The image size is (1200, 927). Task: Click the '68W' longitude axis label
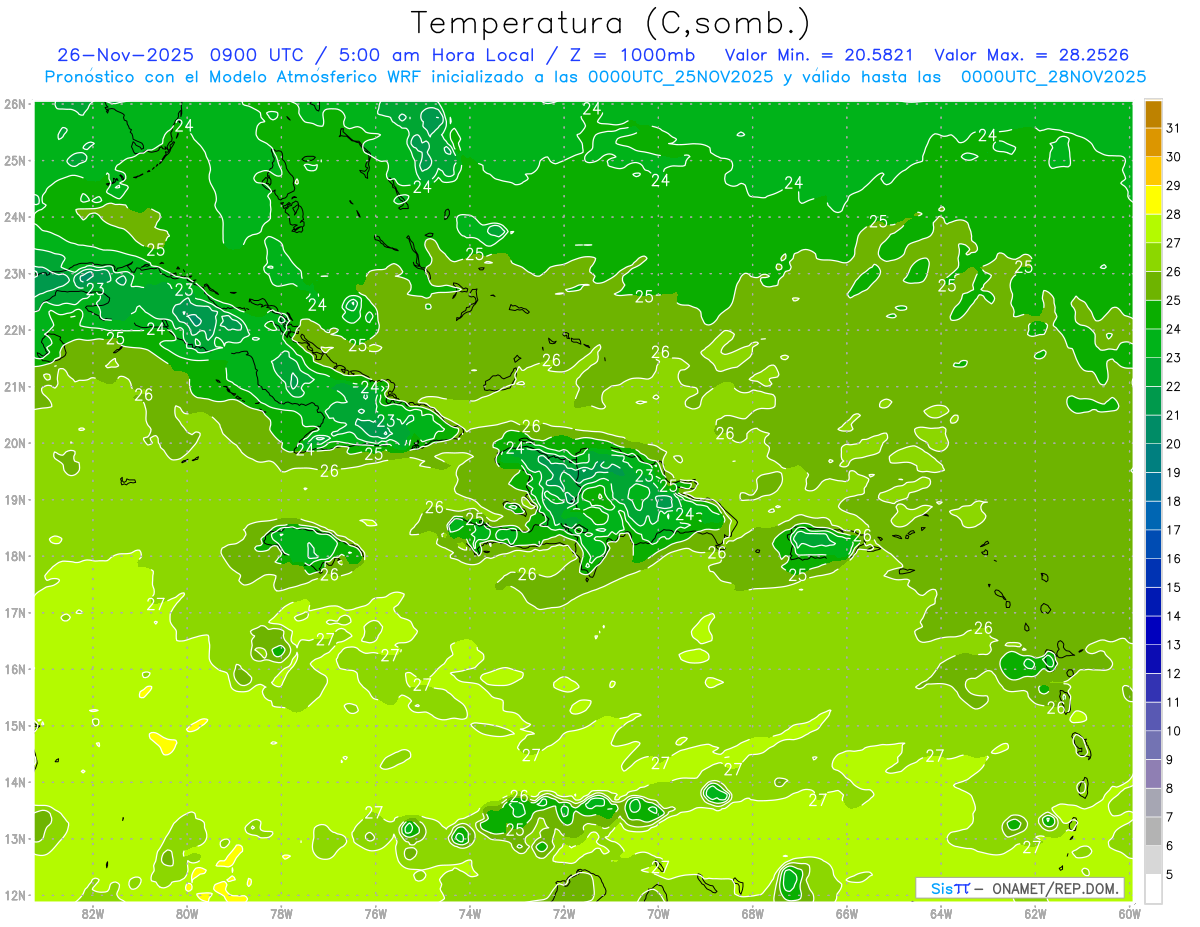[x=752, y=913]
